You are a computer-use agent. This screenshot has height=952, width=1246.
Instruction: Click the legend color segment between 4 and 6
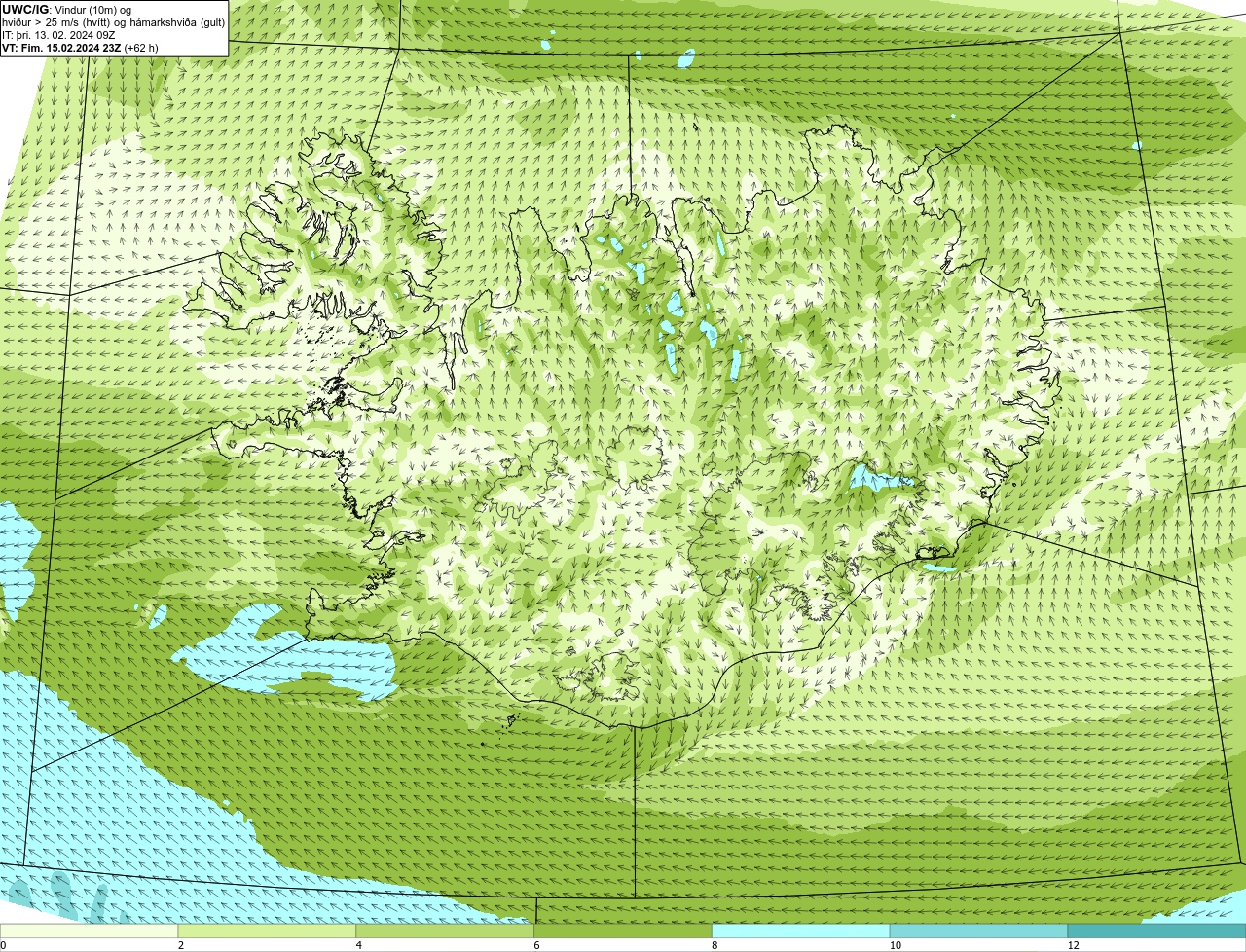pos(446,932)
